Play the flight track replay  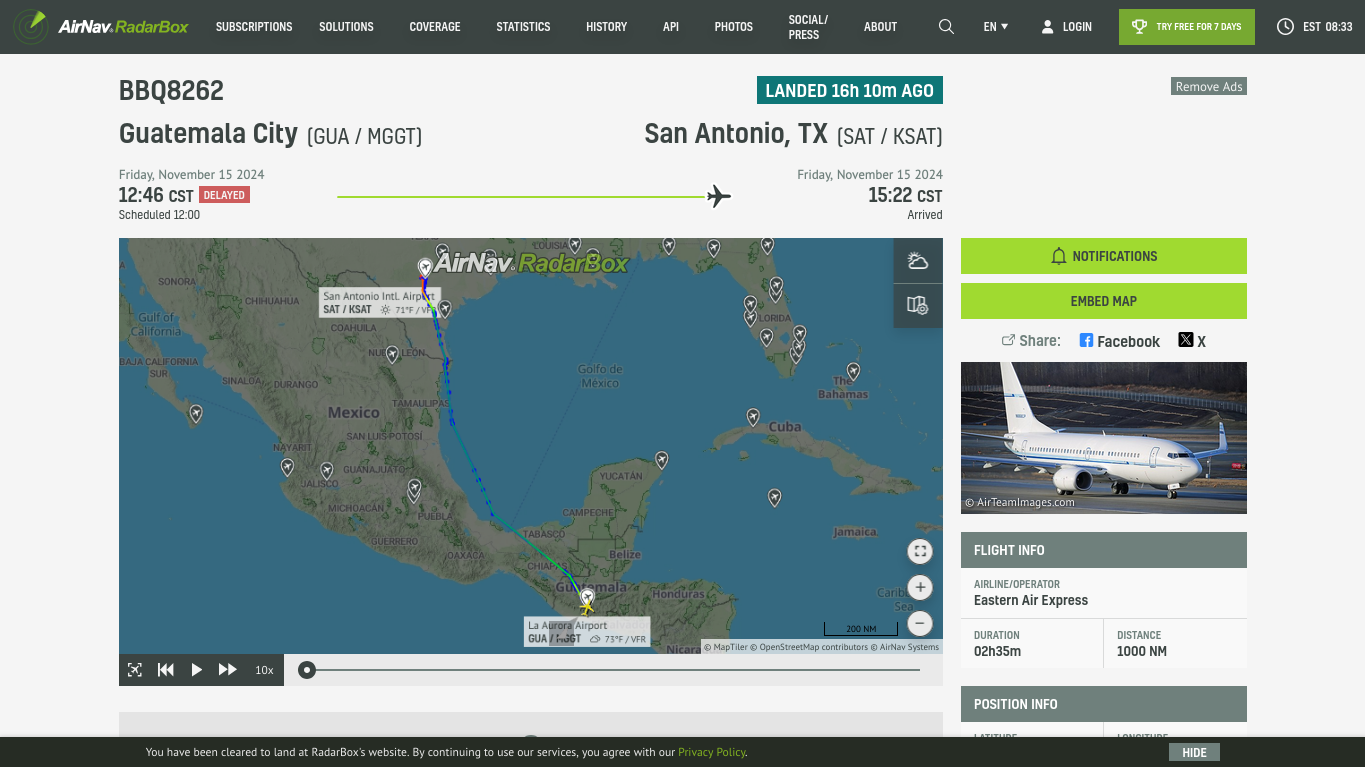click(197, 670)
